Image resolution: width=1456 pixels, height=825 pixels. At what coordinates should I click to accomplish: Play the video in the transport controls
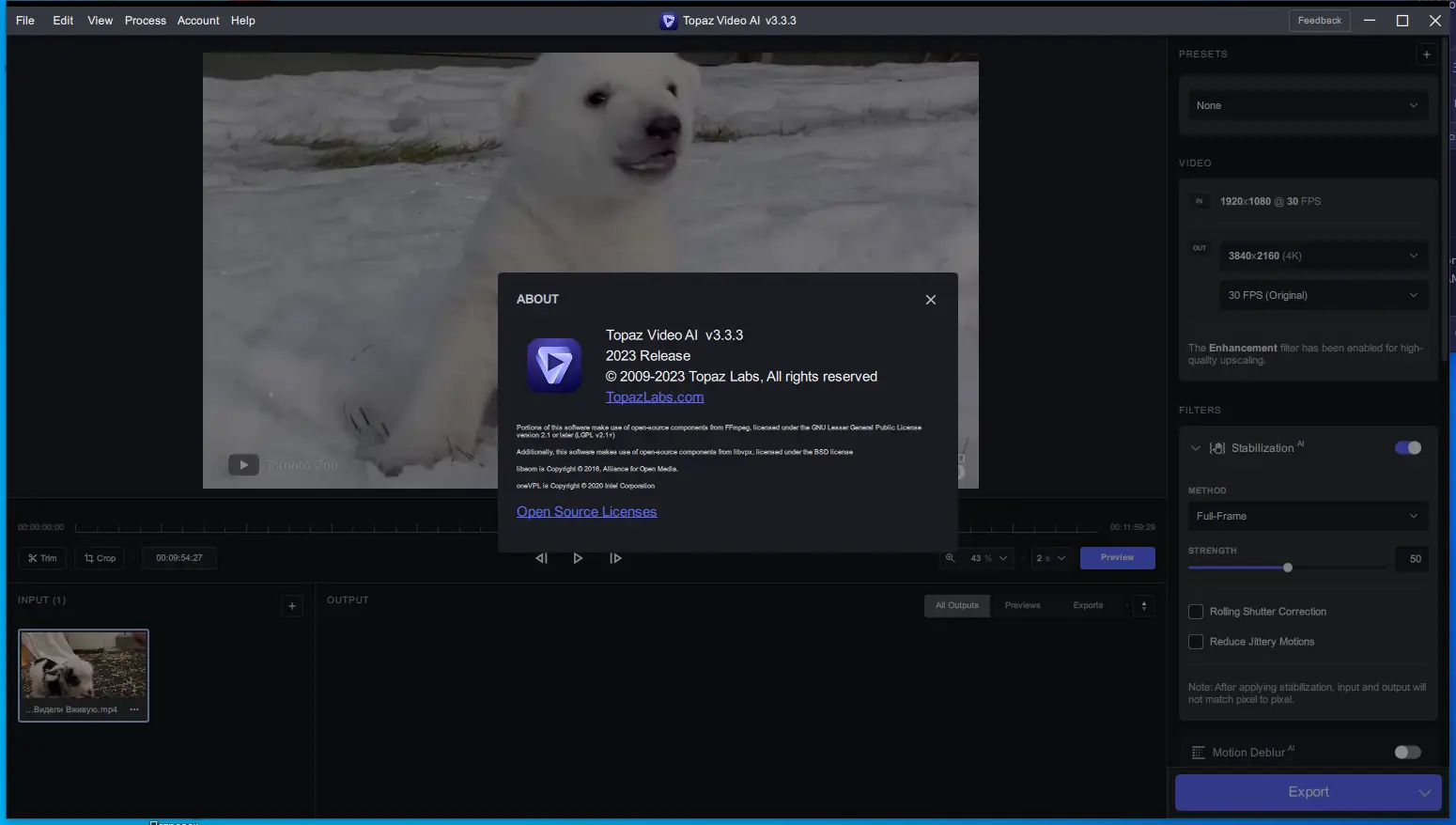578,558
